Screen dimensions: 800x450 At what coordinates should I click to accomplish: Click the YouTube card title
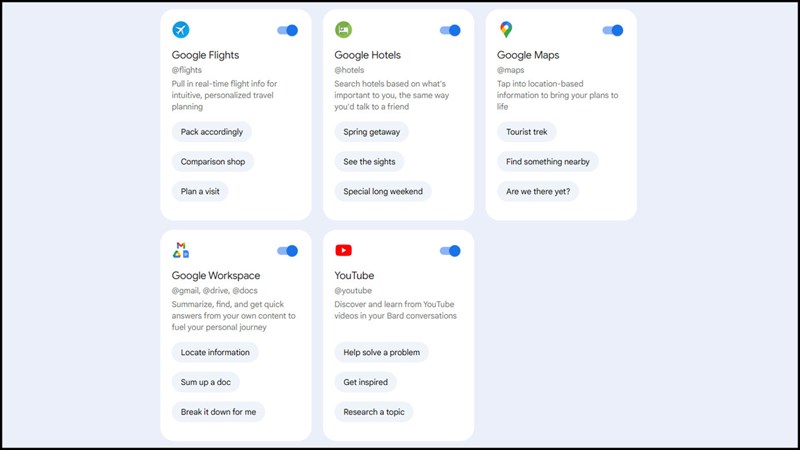tap(354, 276)
